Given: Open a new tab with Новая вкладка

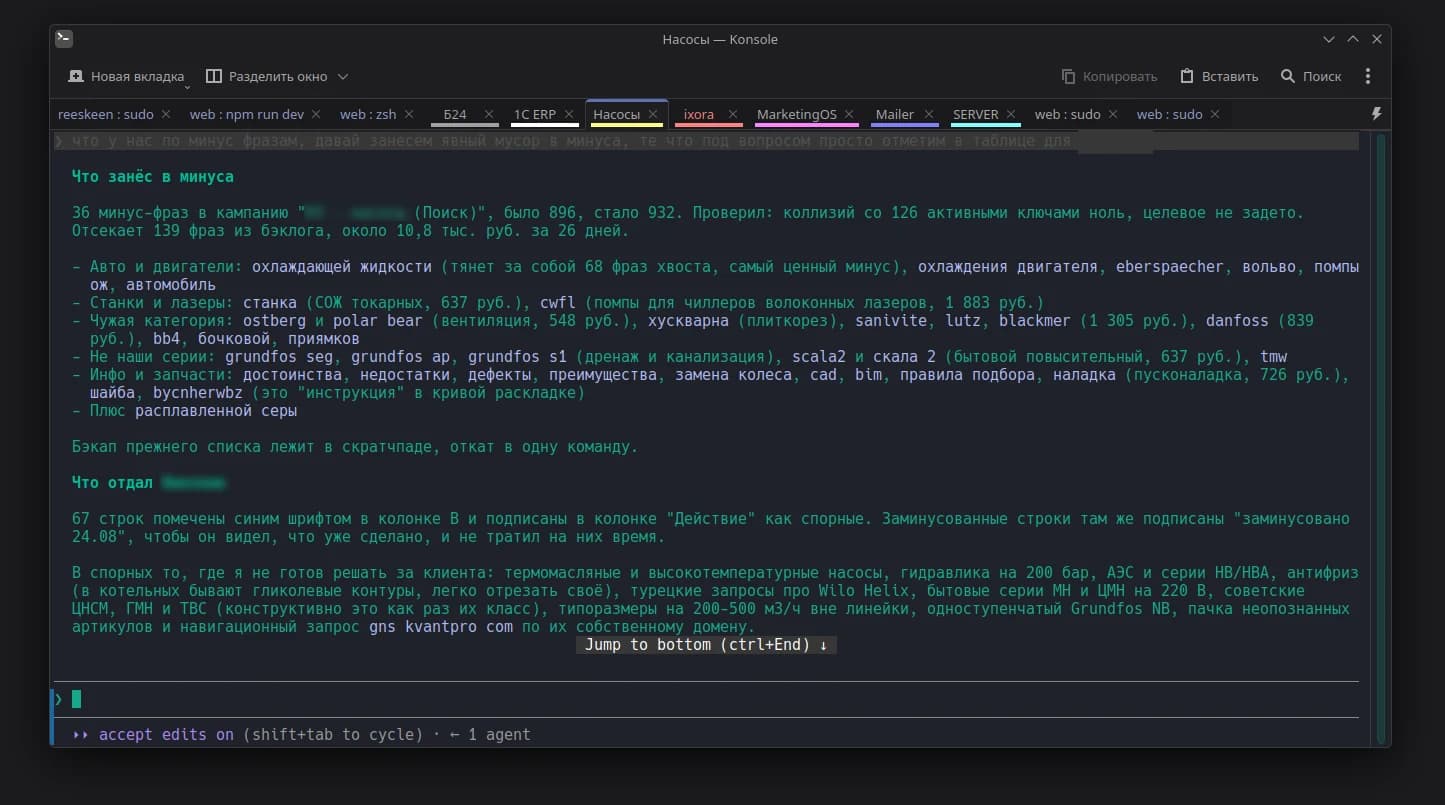Looking at the screenshot, I should (x=125, y=76).
